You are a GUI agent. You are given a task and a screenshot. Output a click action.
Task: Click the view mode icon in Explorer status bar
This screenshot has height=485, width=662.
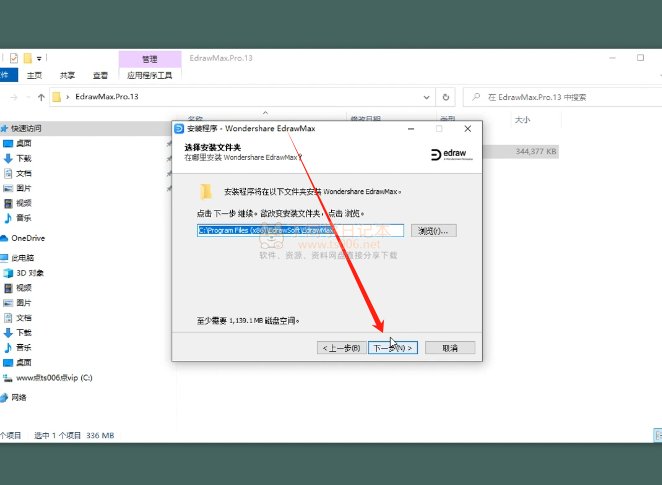click(x=658, y=435)
